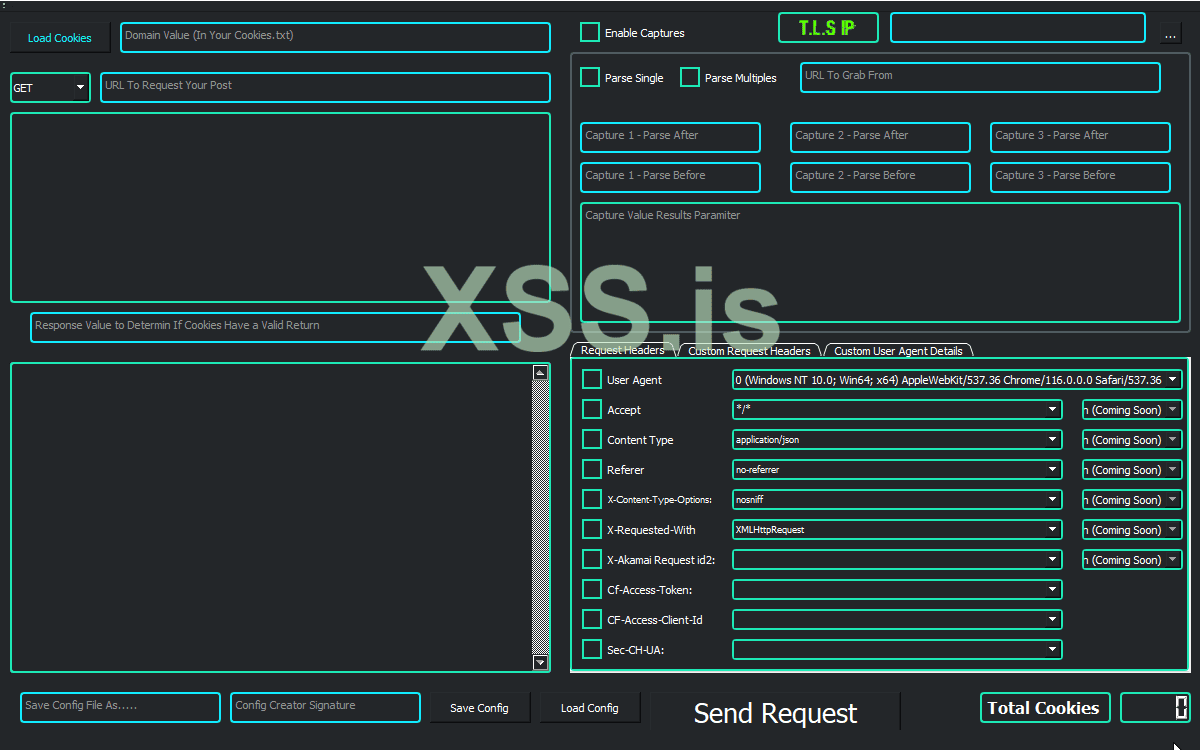Click the Capture Value Results Paramiter box

880,262
